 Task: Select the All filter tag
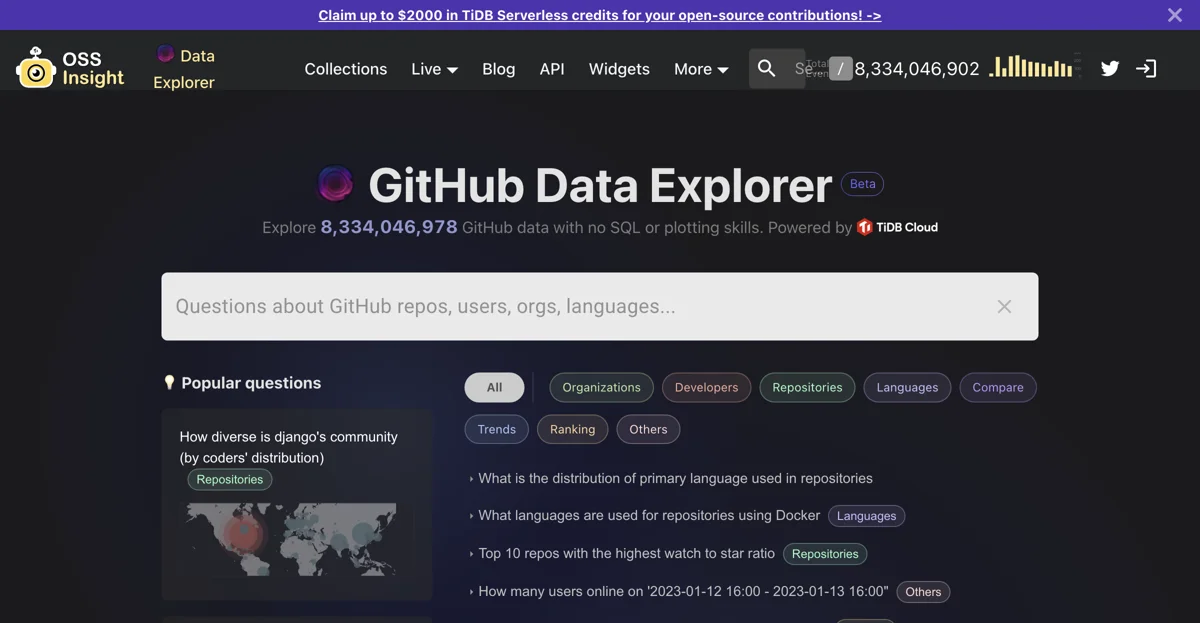[494, 387]
